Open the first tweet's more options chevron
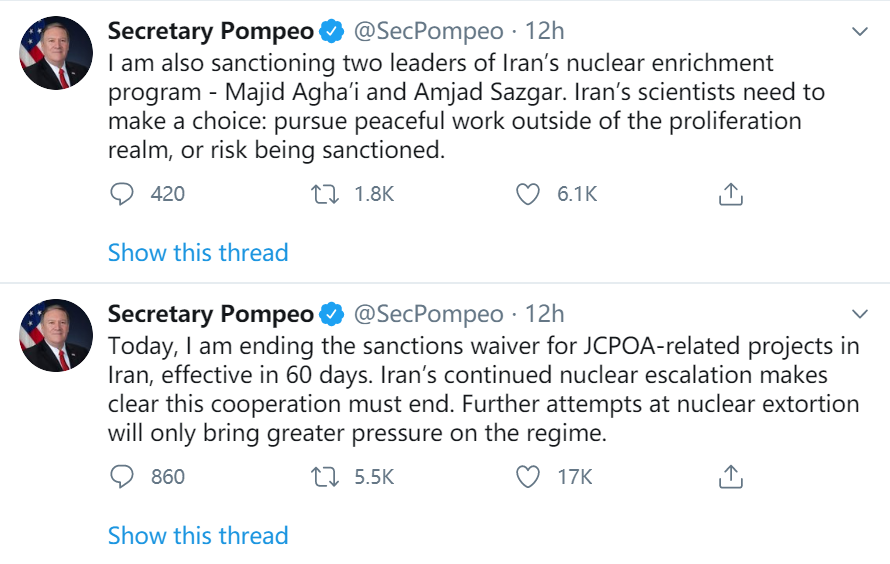 pos(859,32)
